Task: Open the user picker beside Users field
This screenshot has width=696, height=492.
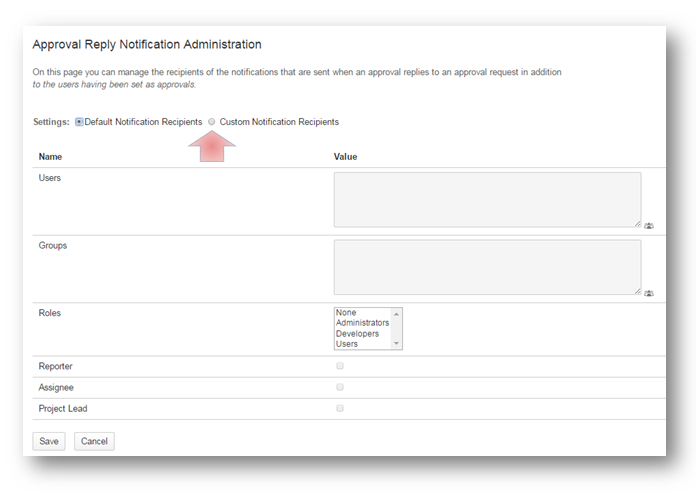Action: pyautogui.click(x=649, y=227)
